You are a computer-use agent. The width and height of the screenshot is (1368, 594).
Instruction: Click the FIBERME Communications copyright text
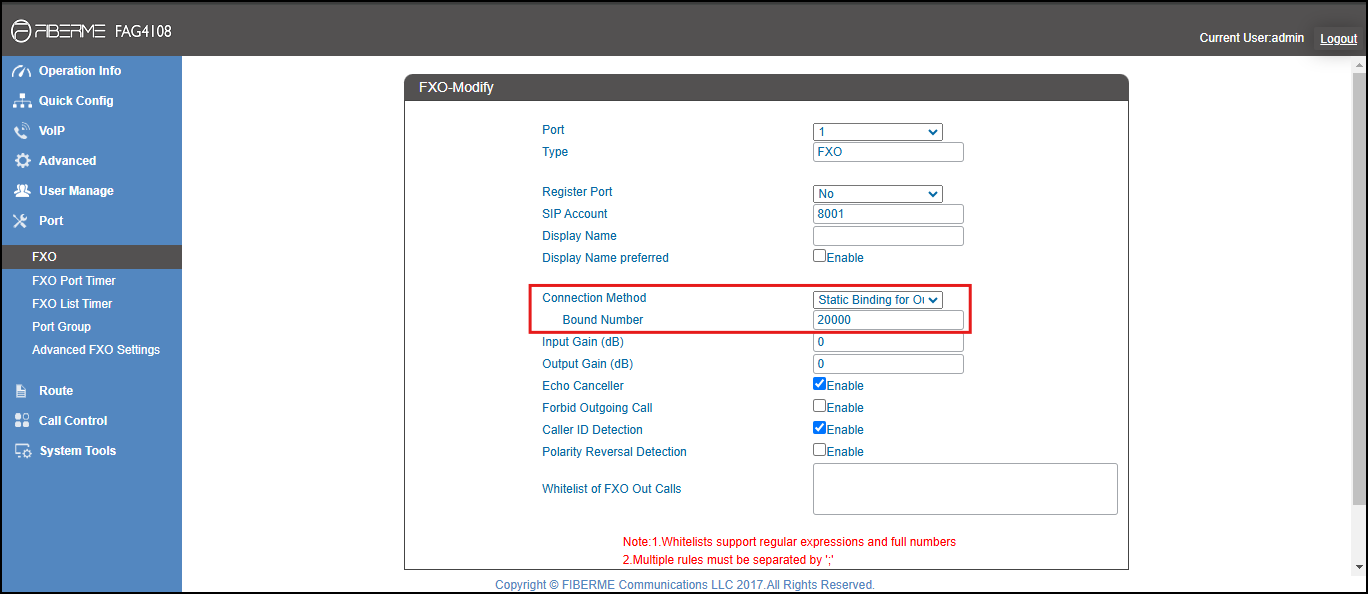click(x=685, y=585)
